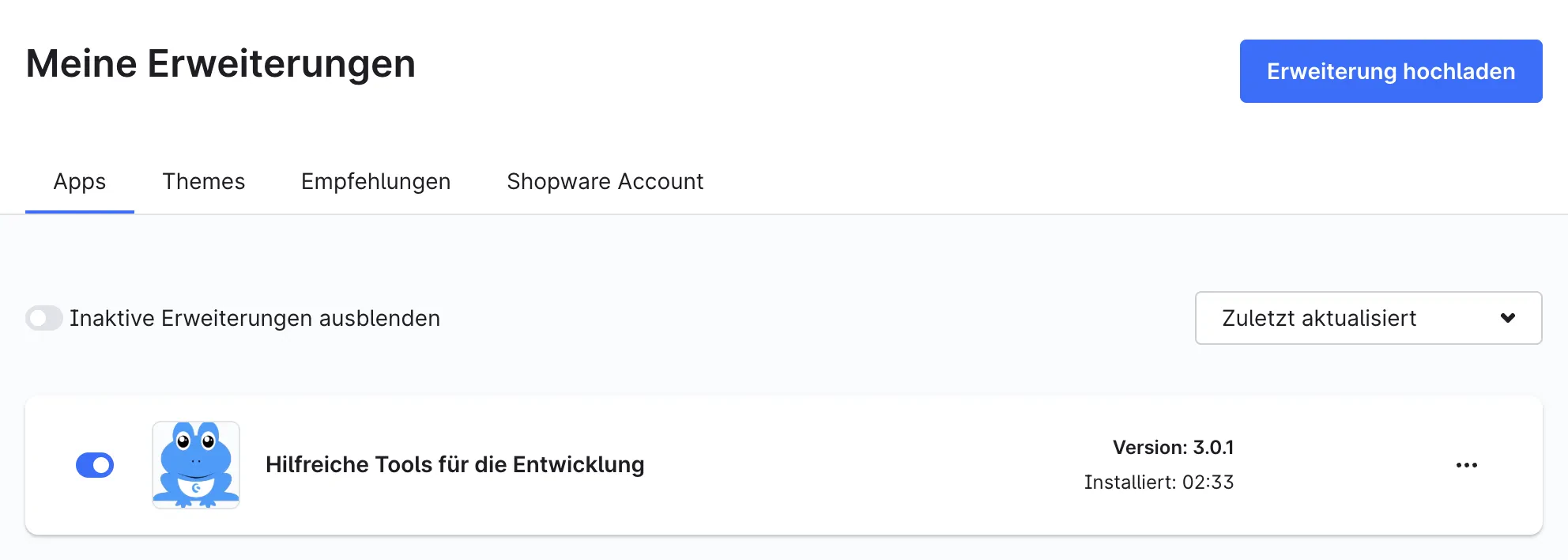The height and width of the screenshot is (560, 1568).
Task: Click the Version: 3.0.1 label
Action: point(1173,448)
